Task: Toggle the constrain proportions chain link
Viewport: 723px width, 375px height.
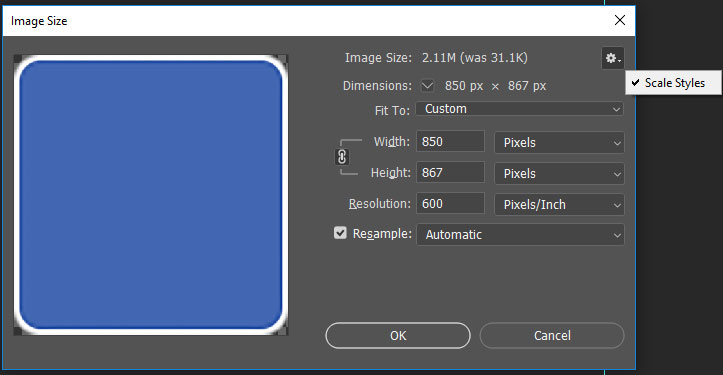Action: [342, 157]
